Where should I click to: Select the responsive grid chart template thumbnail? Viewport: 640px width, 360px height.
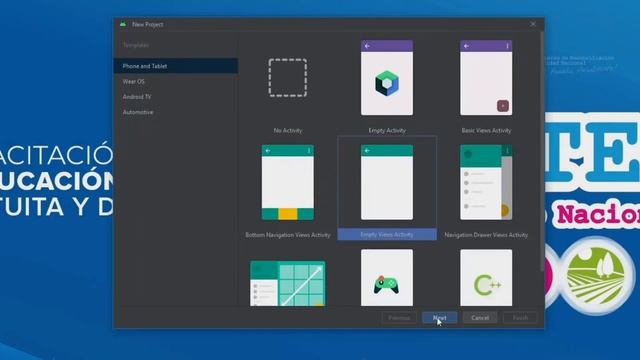click(288, 283)
